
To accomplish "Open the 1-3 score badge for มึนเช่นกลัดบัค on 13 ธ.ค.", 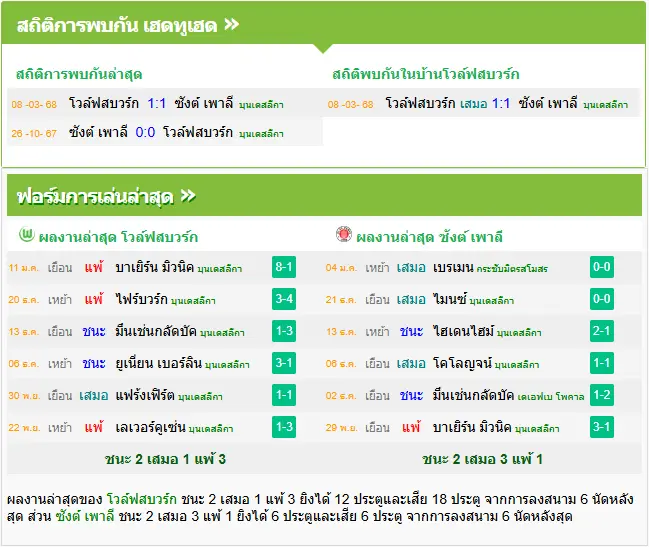I will 284,331.
